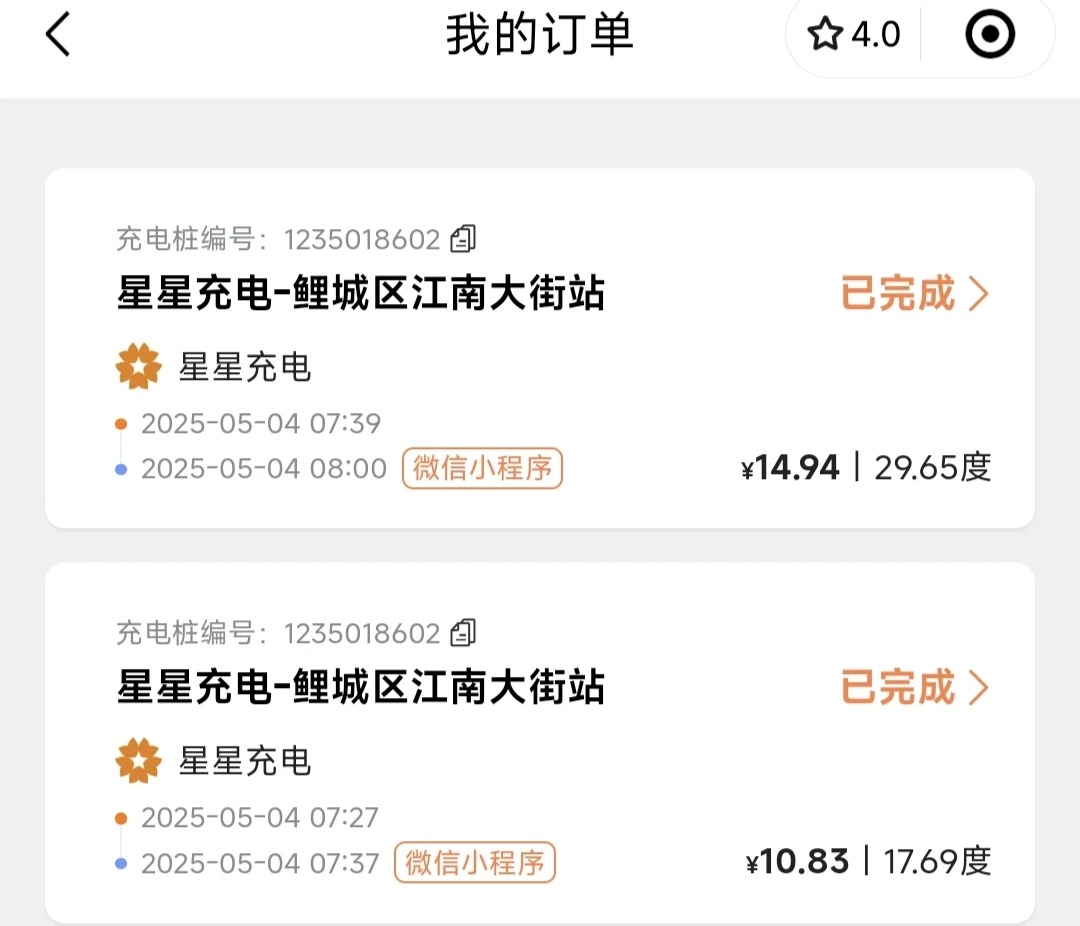Screen dimensions: 1080x926
Task: Select the ¥10.83 order amount
Action: pos(797,862)
